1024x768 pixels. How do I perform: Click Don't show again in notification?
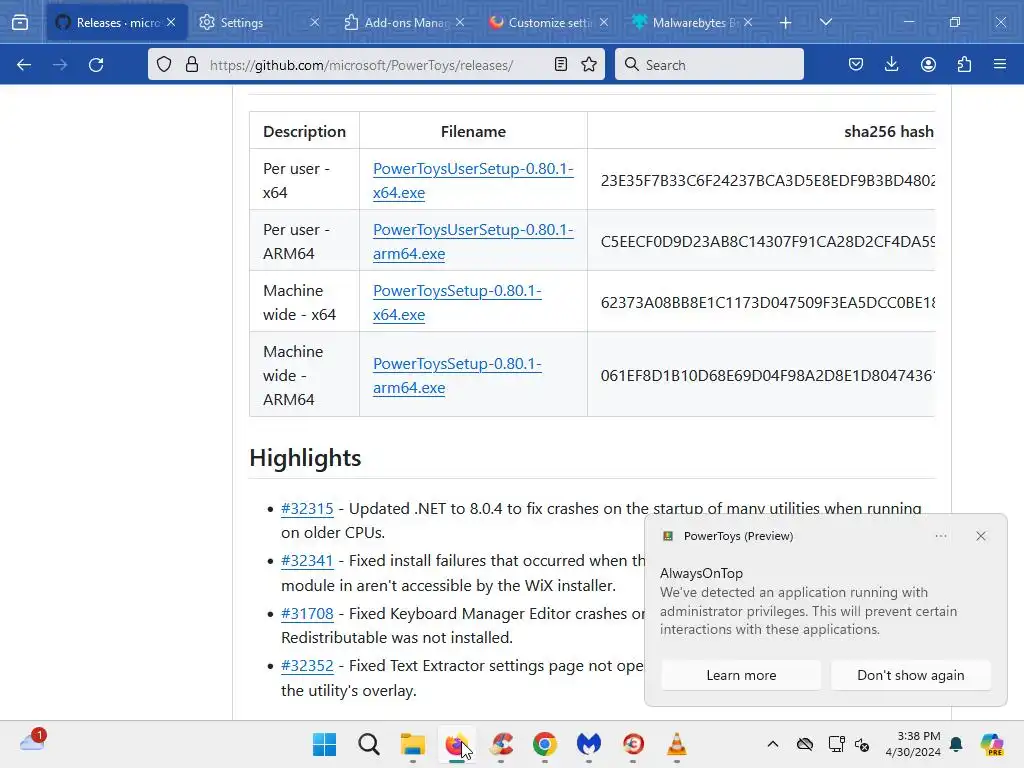pos(910,675)
